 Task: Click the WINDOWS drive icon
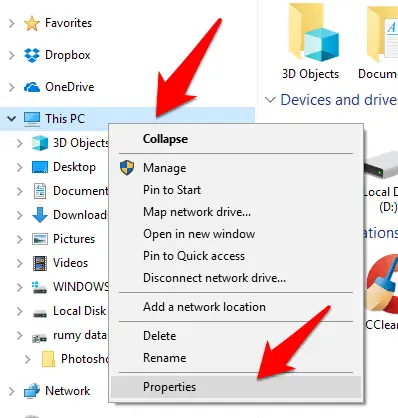[x=39, y=287]
